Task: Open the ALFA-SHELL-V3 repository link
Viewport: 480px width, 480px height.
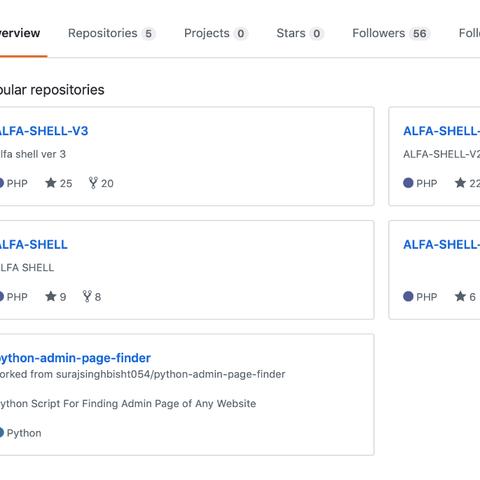Action: 44,131
